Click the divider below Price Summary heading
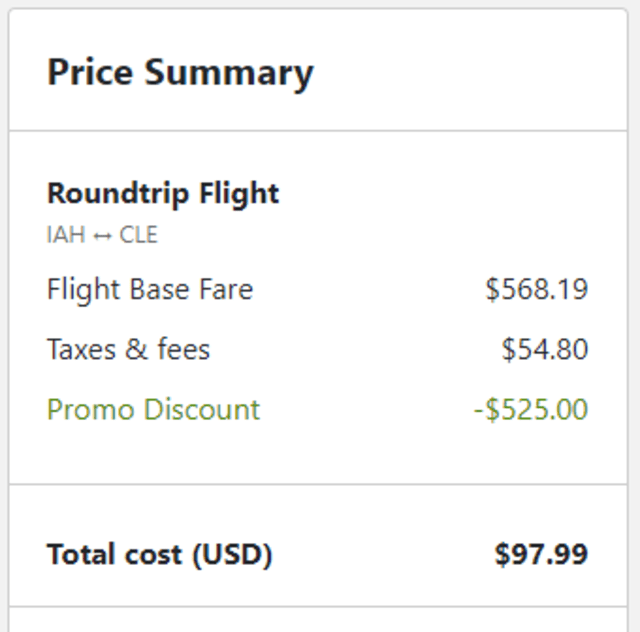The image size is (640, 632). point(318,130)
